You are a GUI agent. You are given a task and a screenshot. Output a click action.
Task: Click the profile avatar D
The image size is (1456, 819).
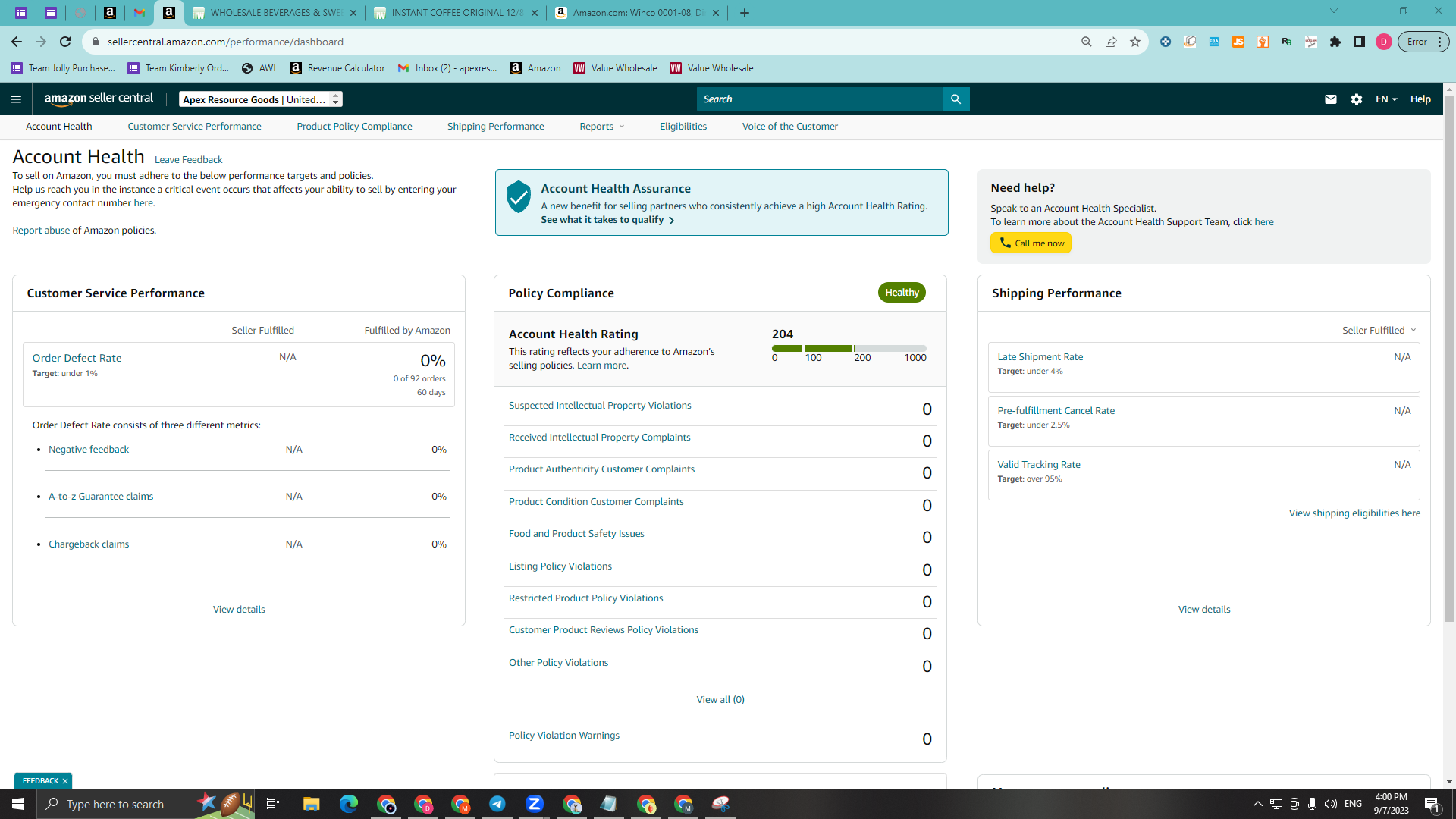point(1384,42)
